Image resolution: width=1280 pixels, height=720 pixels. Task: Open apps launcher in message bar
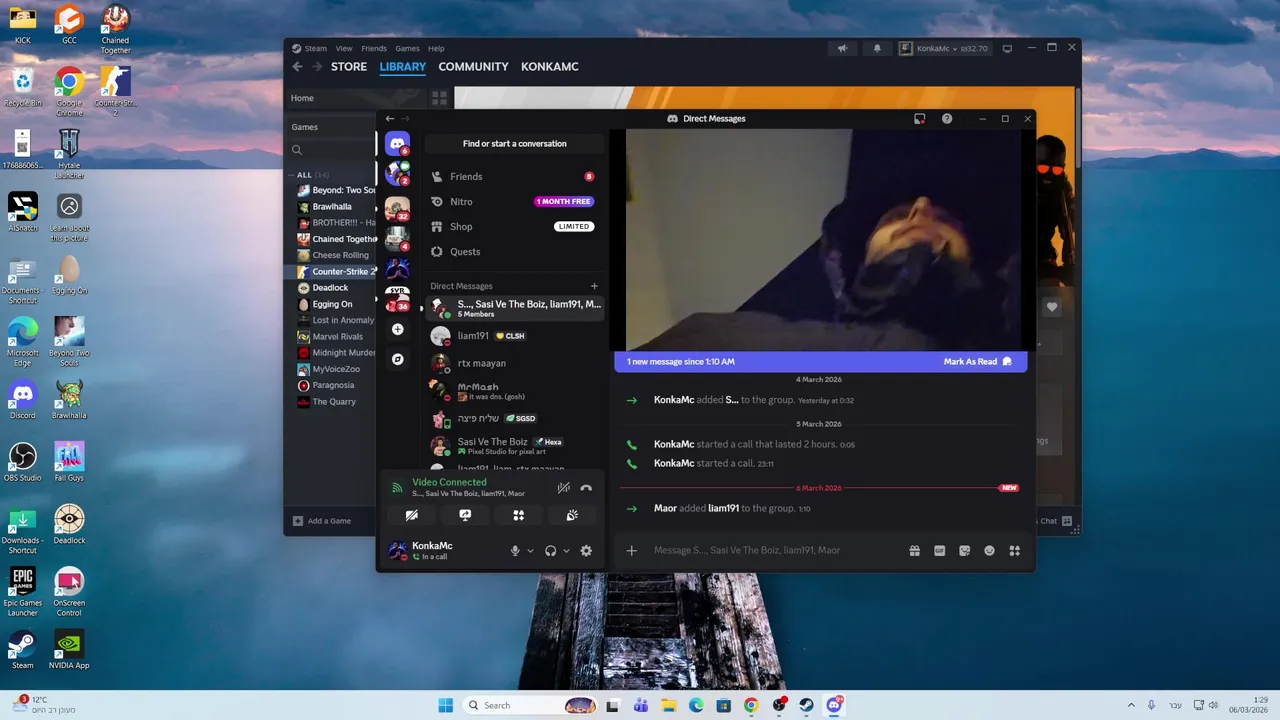(x=1014, y=550)
